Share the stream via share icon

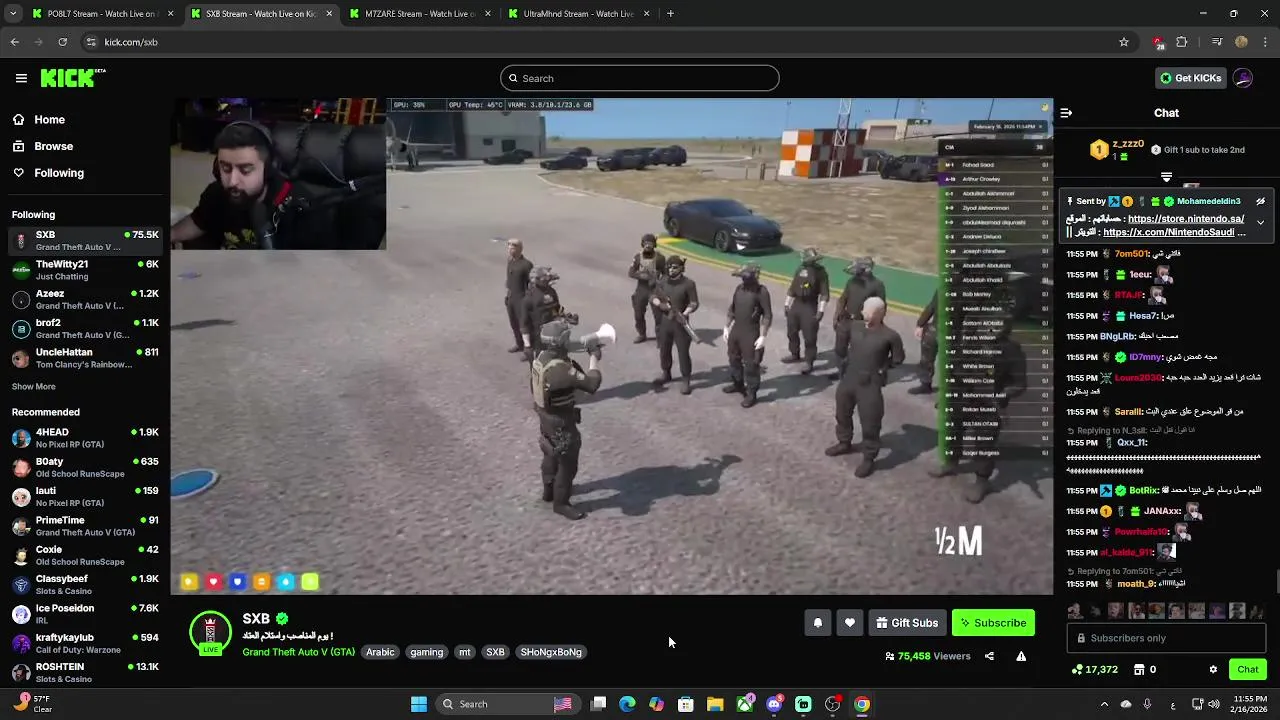989,656
